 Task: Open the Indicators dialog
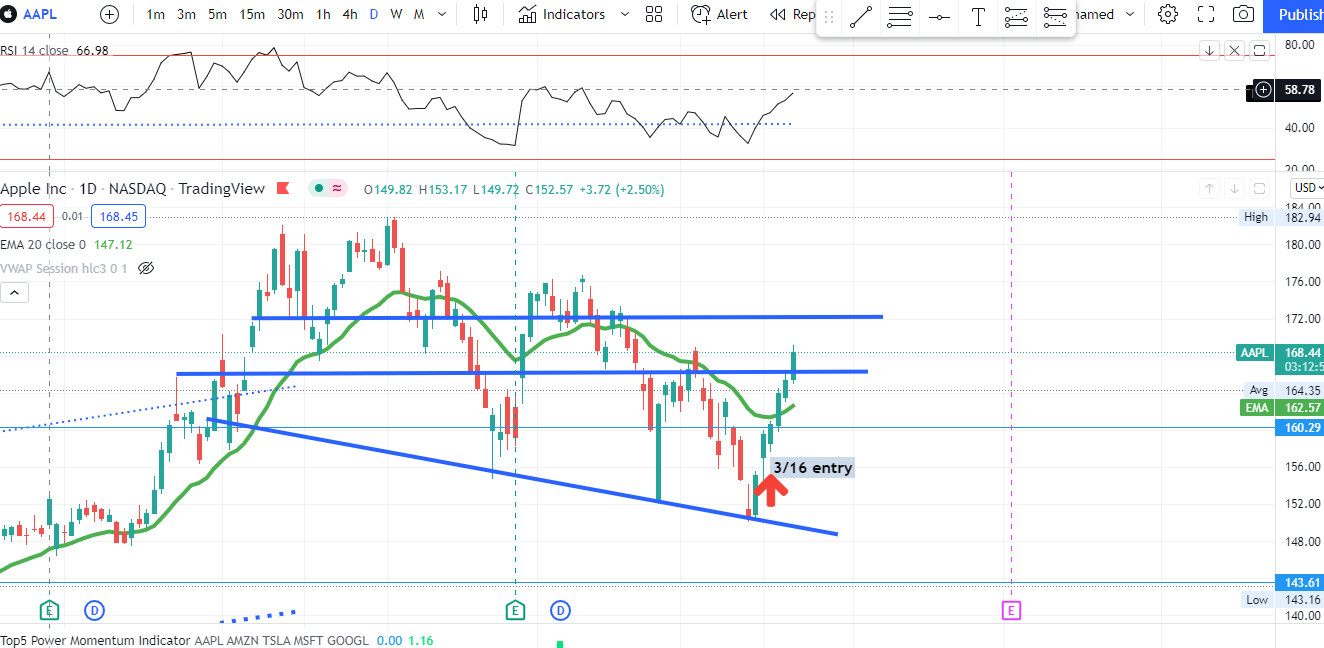(562, 15)
